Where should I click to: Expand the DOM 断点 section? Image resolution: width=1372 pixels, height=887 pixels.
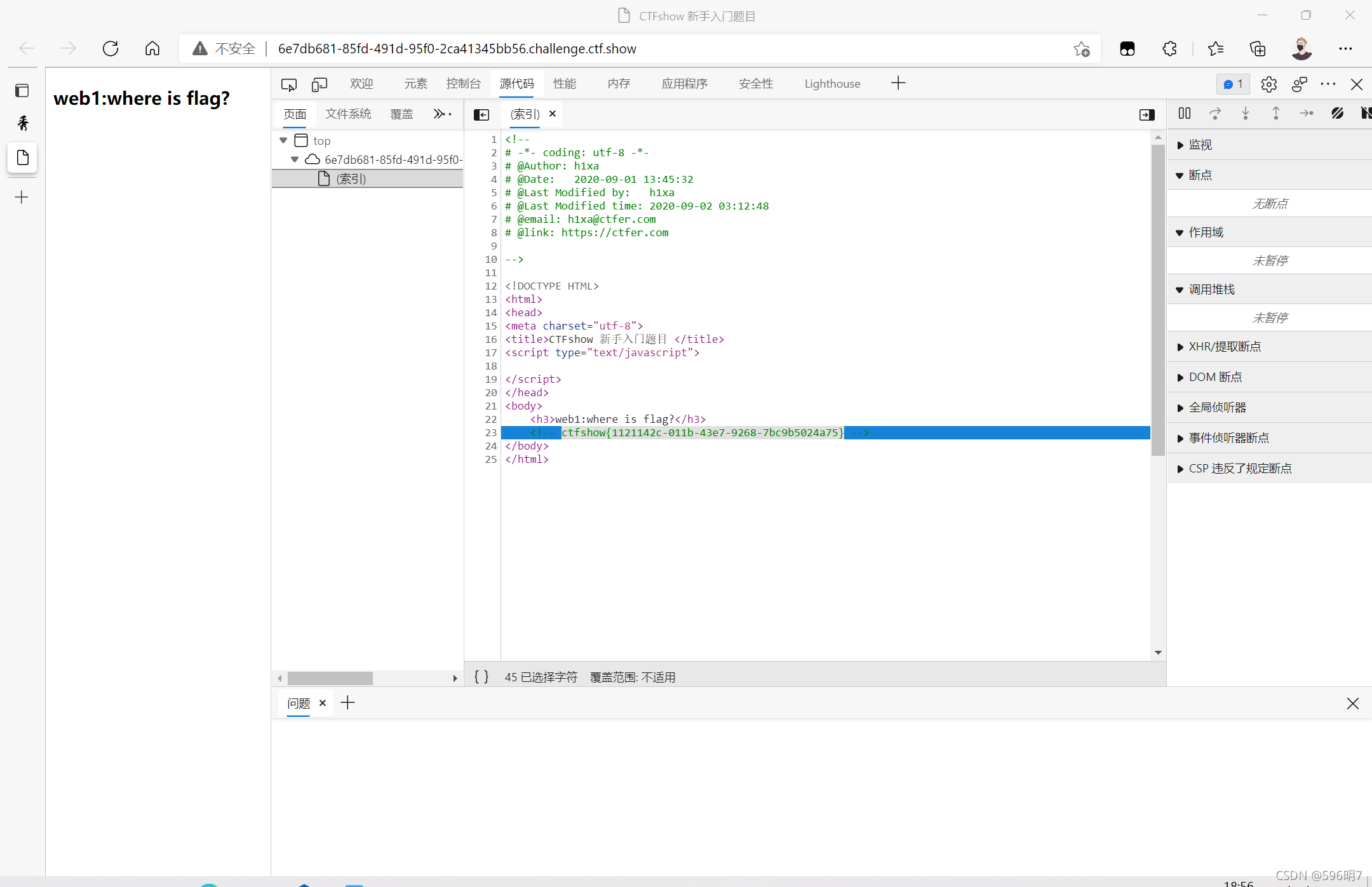point(1270,377)
